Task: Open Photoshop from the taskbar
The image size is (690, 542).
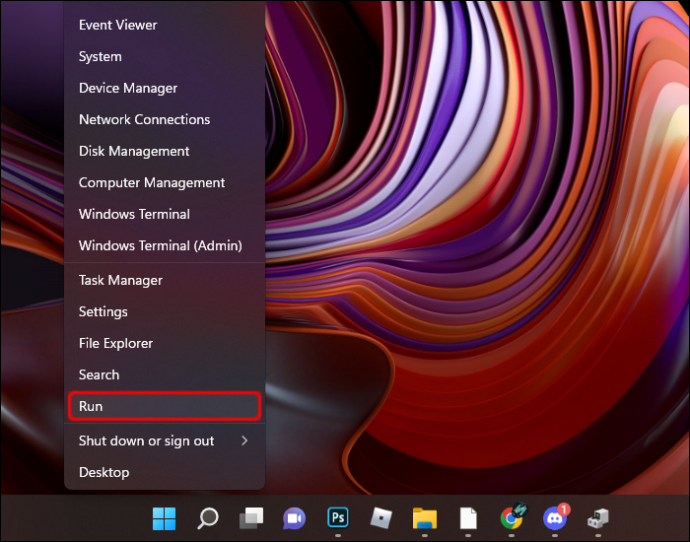Action: [x=338, y=517]
